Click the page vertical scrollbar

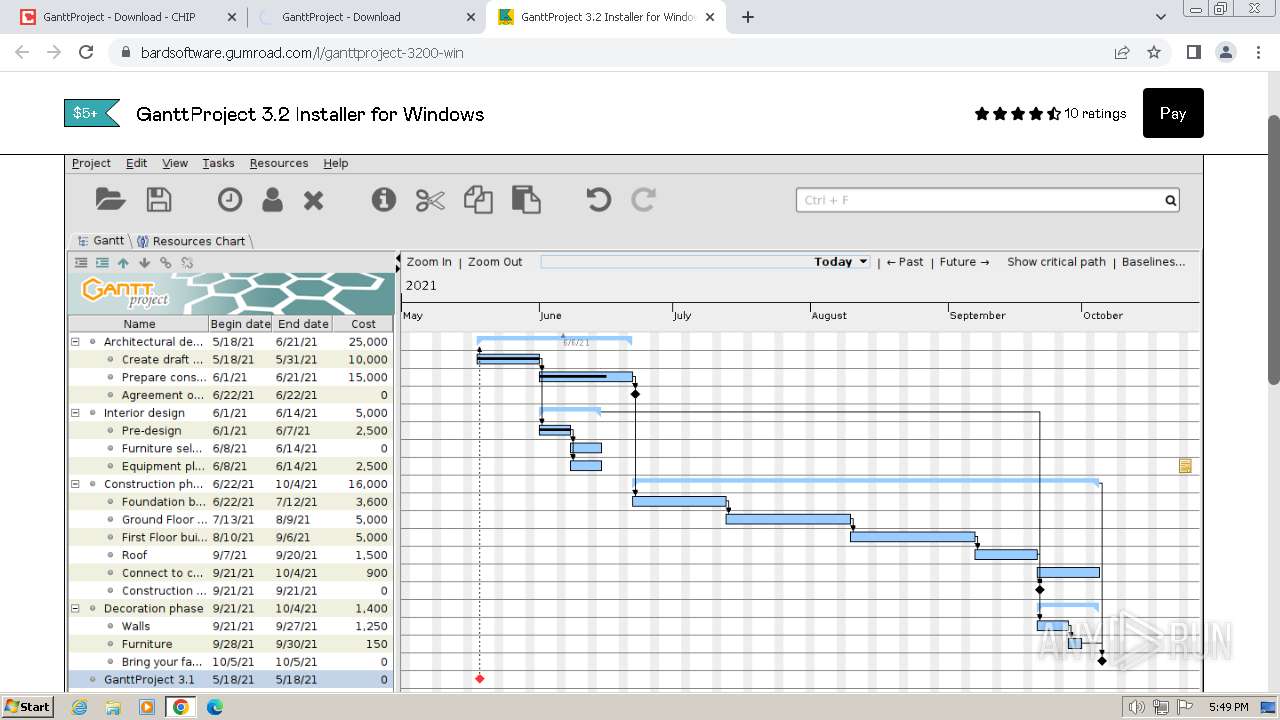coord(1273,250)
